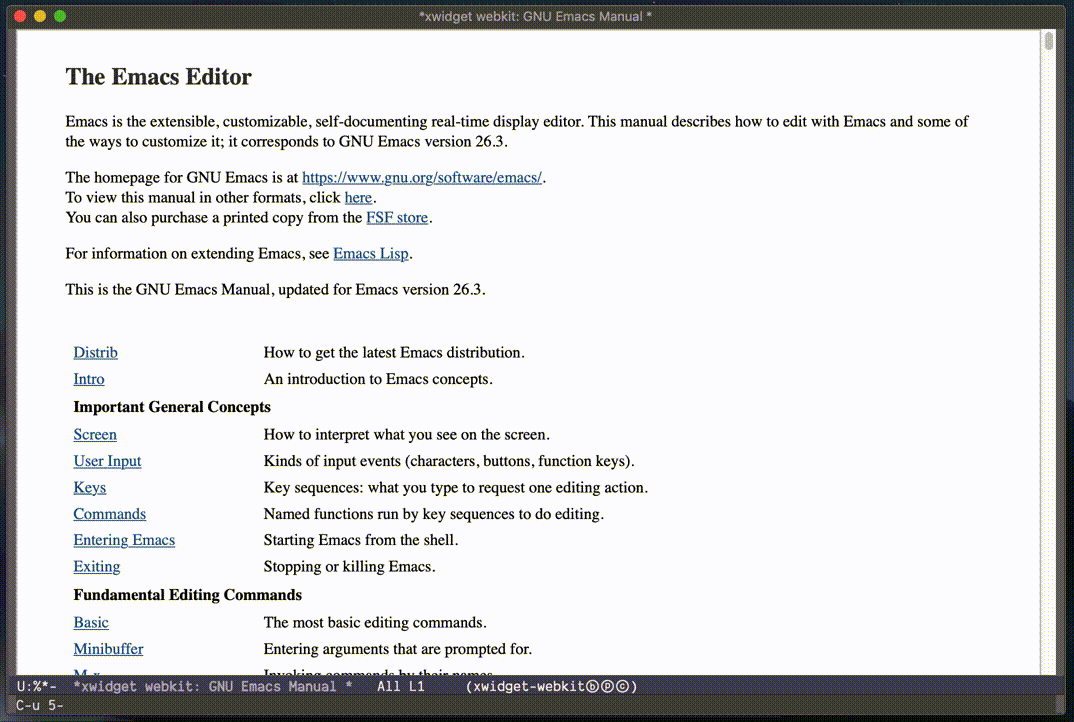Follow the Emacs Lisp link
This screenshot has width=1074, height=722.
tap(371, 253)
